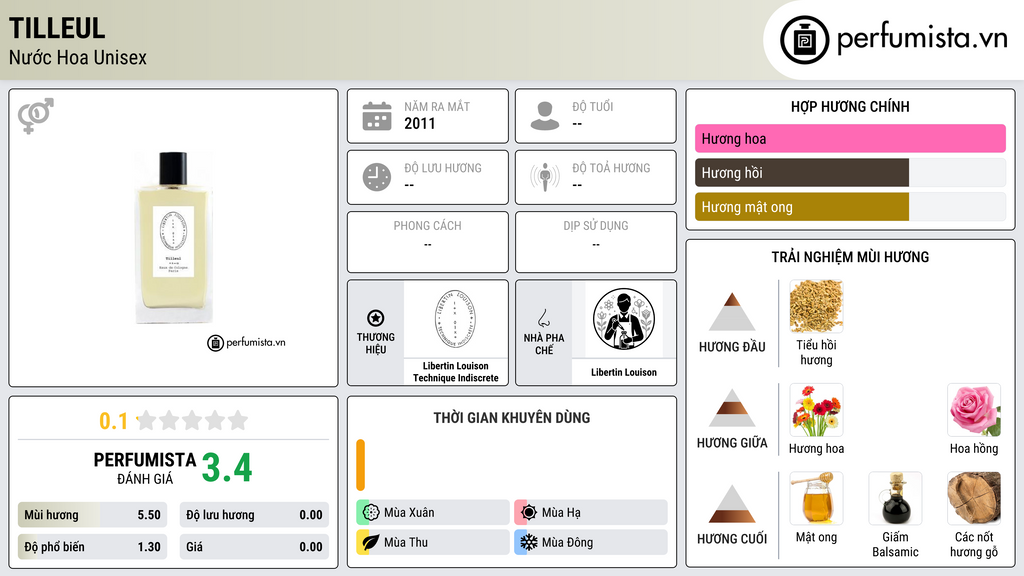Open the Tilleul perfume bottle image
Screen dimensions: 1024x576
pyautogui.click(x=174, y=238)
